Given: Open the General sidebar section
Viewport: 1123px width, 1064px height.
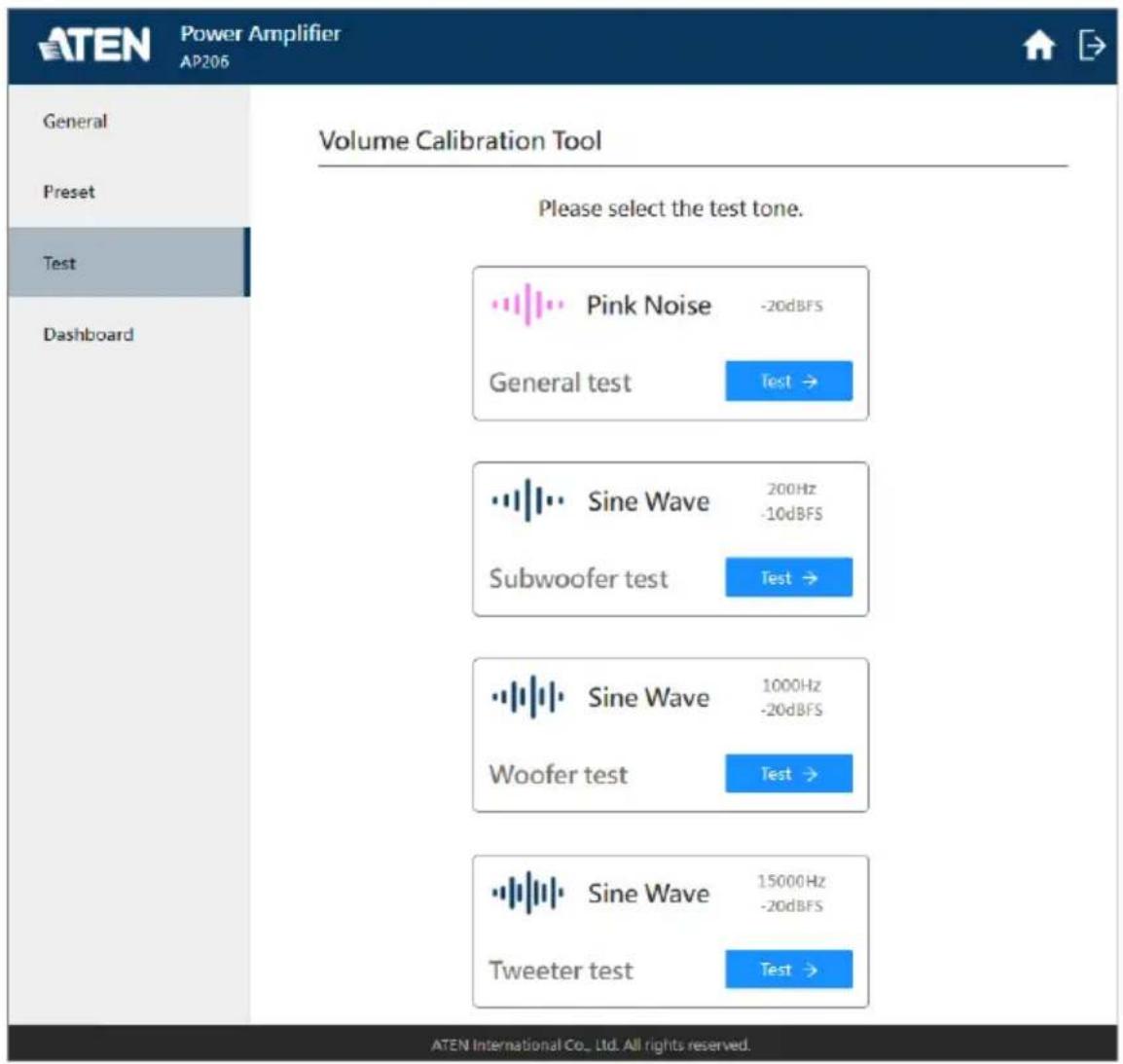Looking at the screenshot, I should point(128,121).
